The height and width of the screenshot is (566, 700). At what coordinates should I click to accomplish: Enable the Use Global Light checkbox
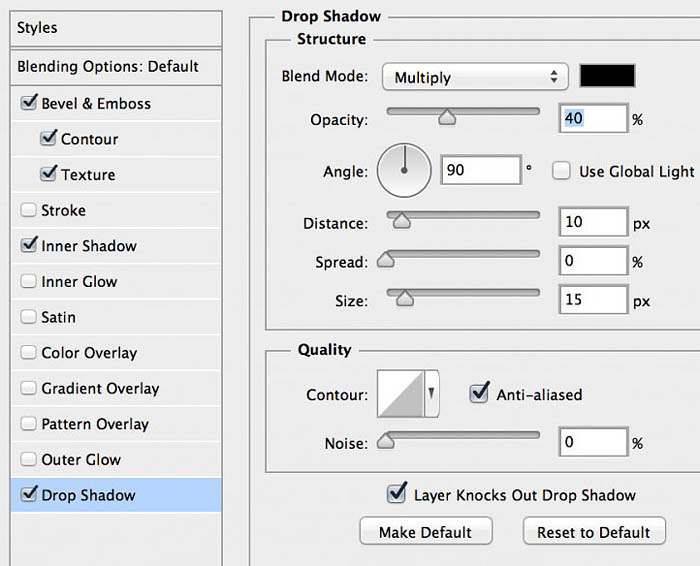click(x=561, y=171)
